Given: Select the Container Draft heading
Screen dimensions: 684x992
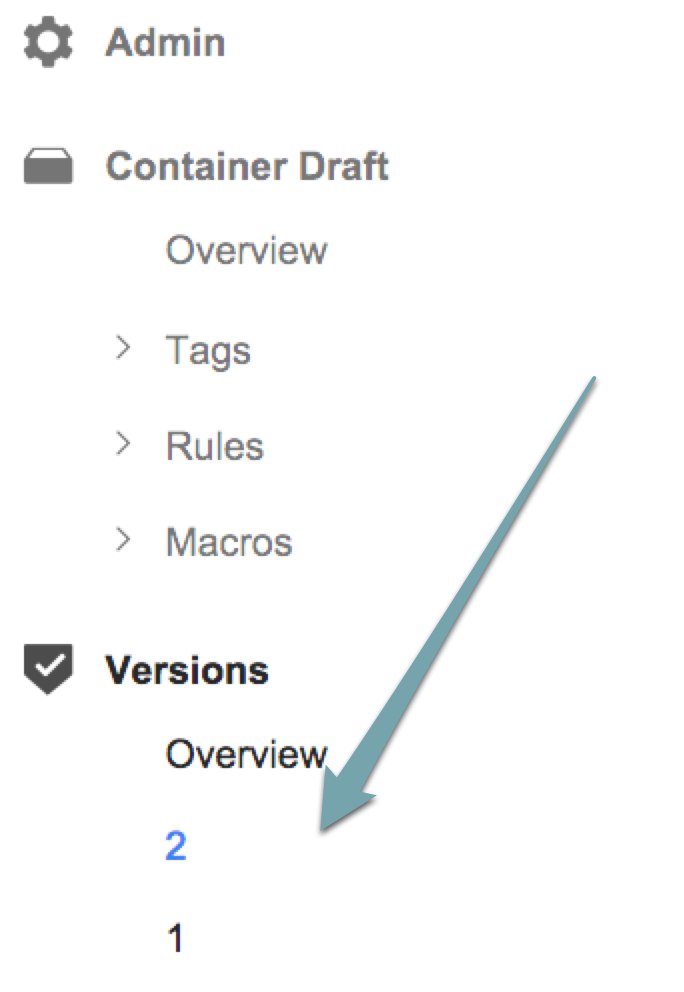Looking at the screenshot, I should pos(247,166).
